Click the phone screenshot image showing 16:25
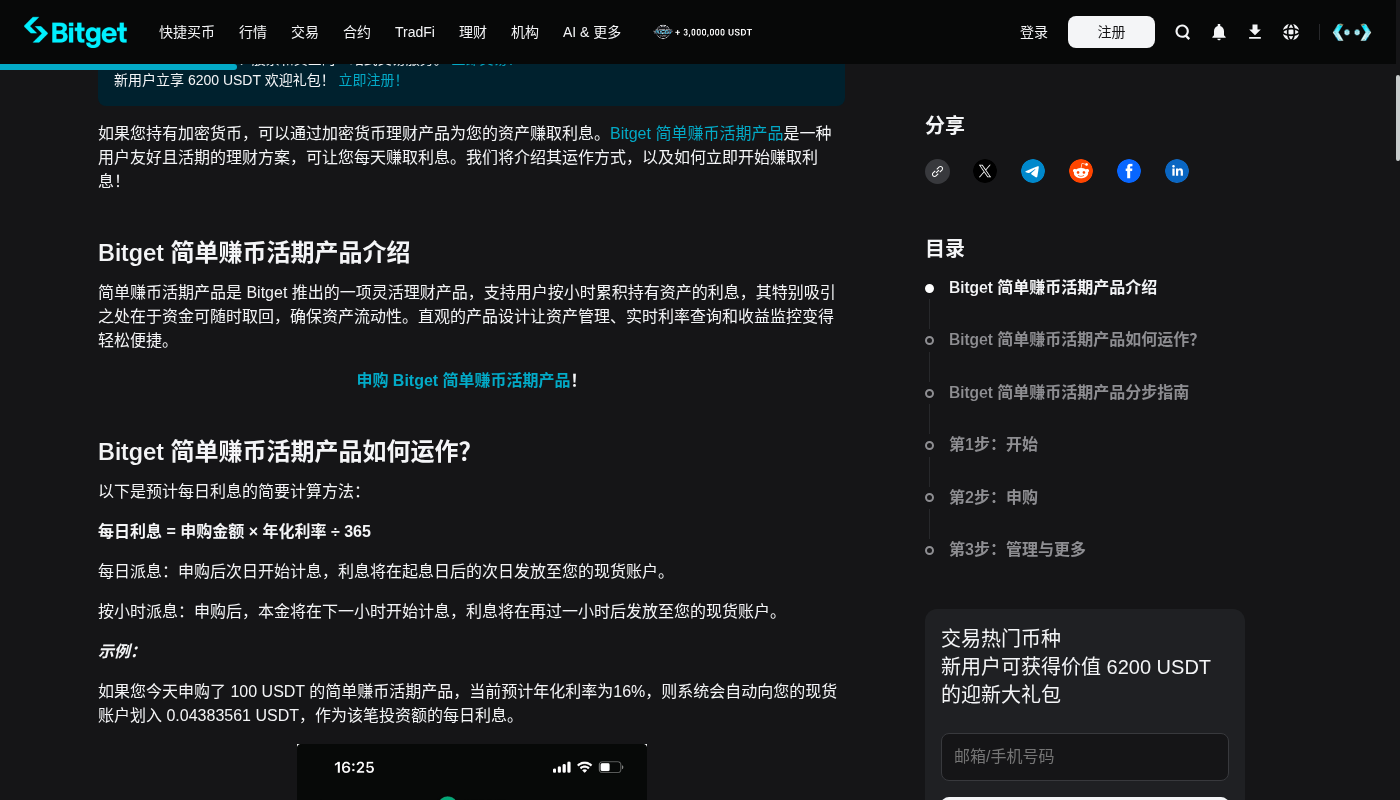The height and width of the screenshot is (800, 1400). [x=472, y=772]
